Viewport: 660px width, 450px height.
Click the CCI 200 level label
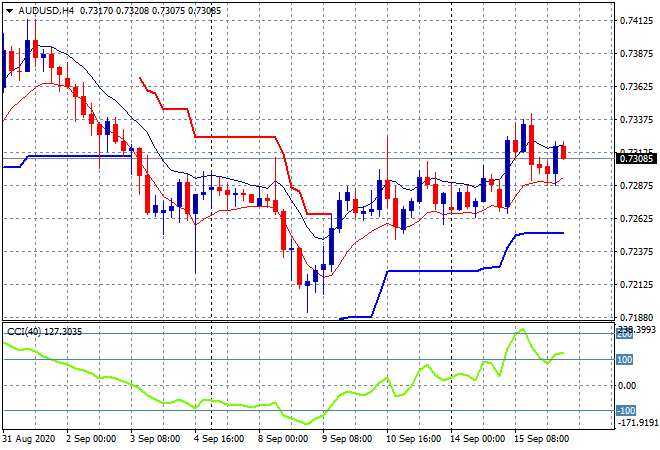pos(625,334)
